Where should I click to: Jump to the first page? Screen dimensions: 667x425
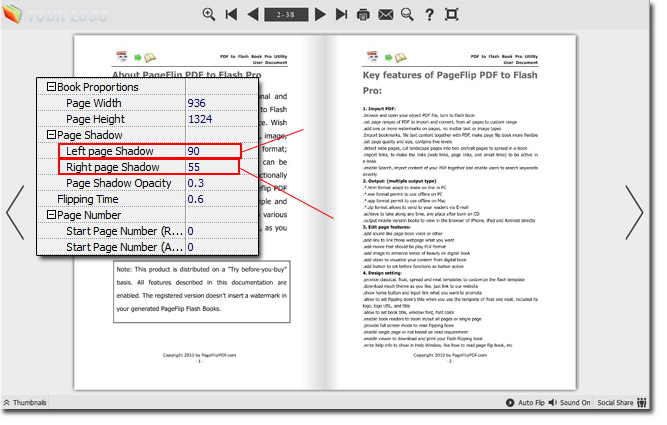click(x=231, y=14)
